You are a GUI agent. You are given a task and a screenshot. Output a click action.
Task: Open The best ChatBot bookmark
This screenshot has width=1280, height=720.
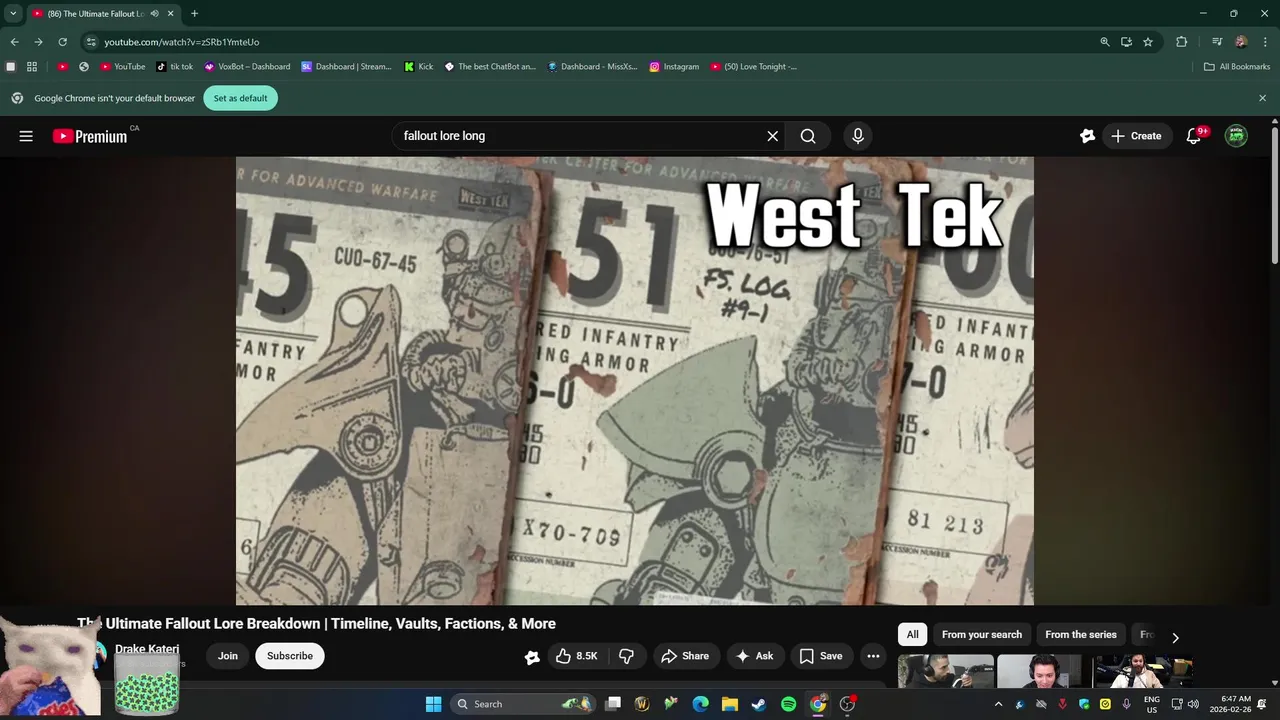[x=490, y=67]
